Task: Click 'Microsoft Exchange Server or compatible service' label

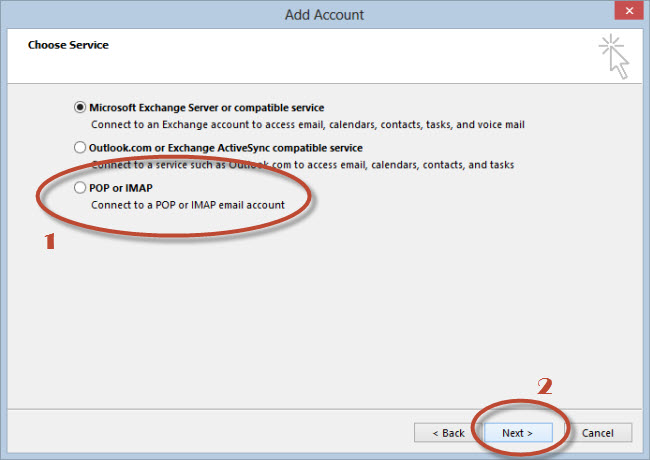Action: 206,108
